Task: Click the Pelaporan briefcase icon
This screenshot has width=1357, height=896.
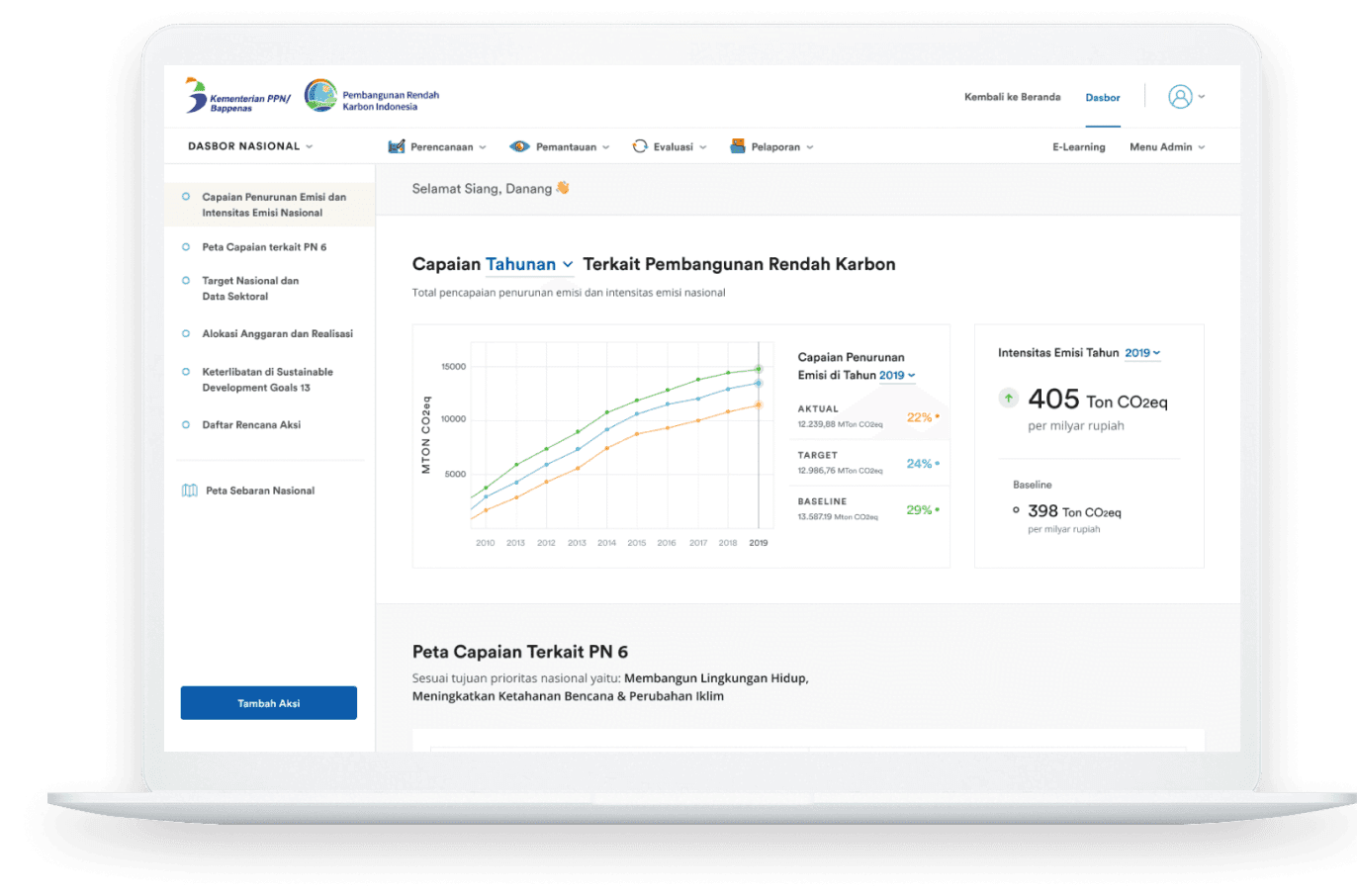Action: [x=737, y=145]
